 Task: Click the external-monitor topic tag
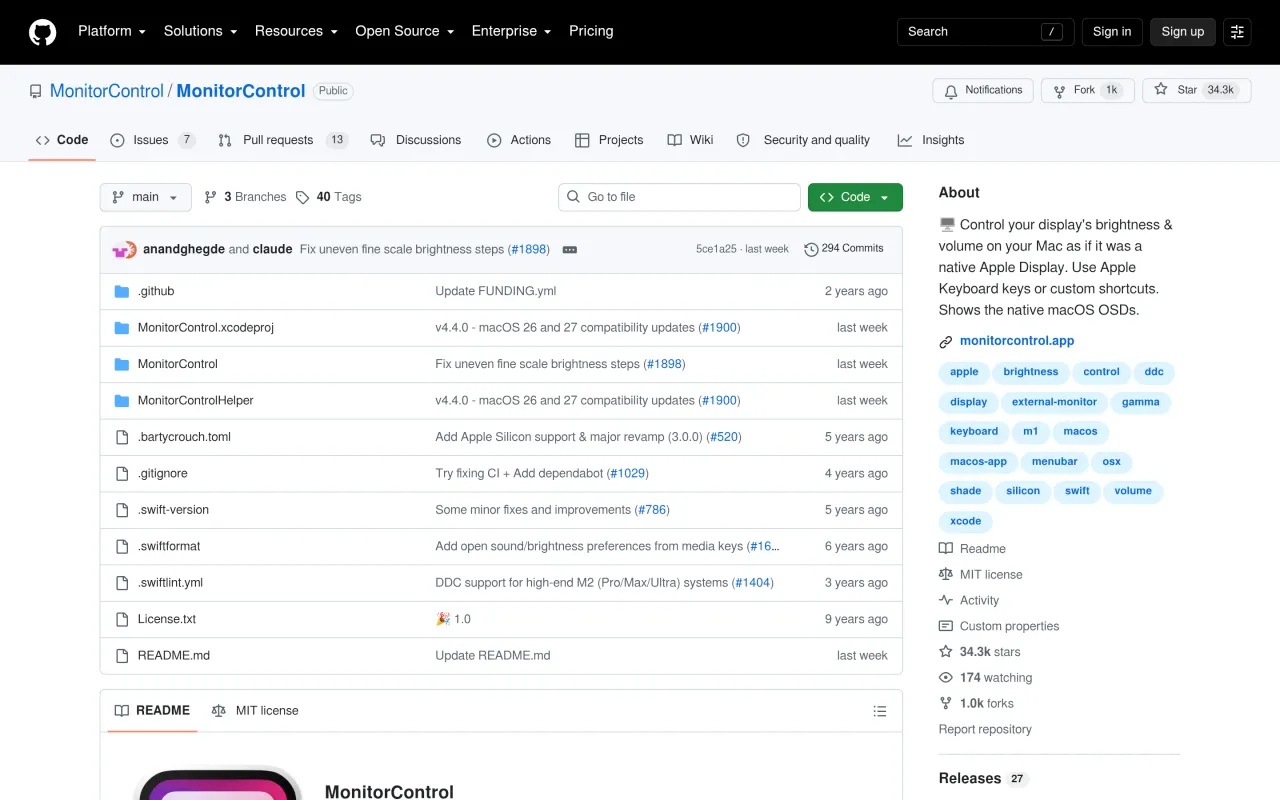[x=1054, y=402]
